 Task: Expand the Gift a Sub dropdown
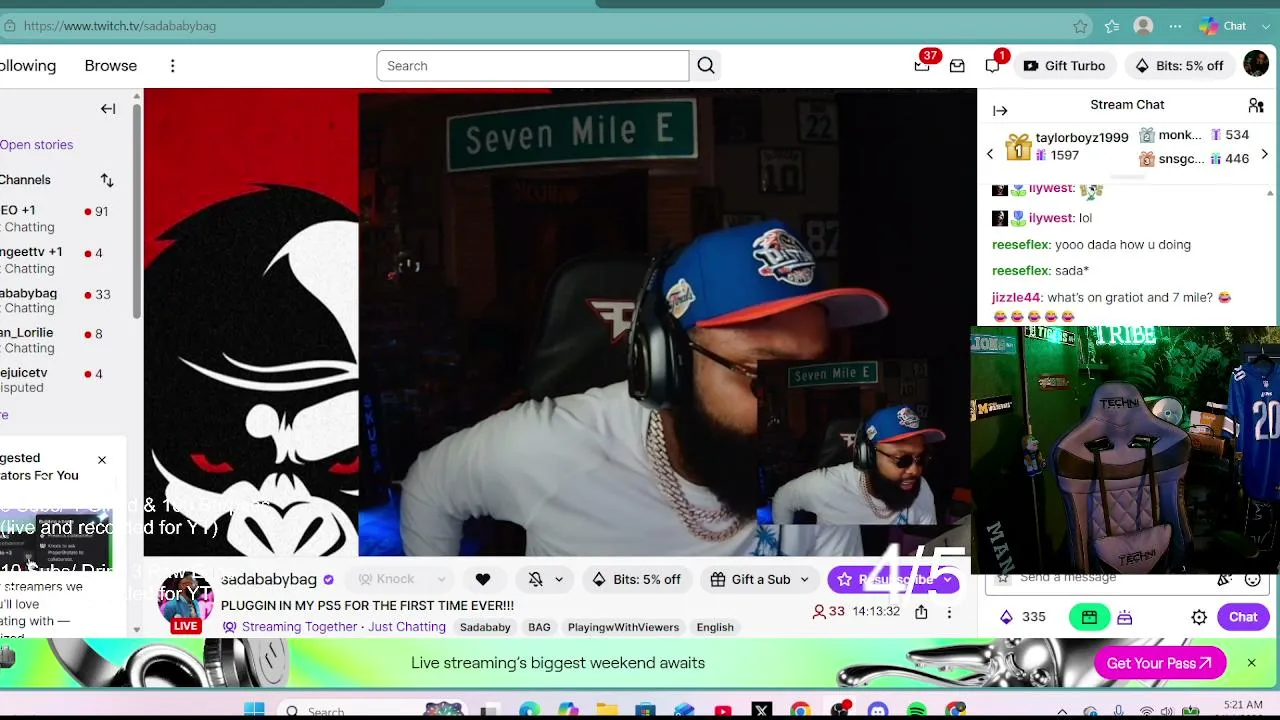(x=804, y=579)
